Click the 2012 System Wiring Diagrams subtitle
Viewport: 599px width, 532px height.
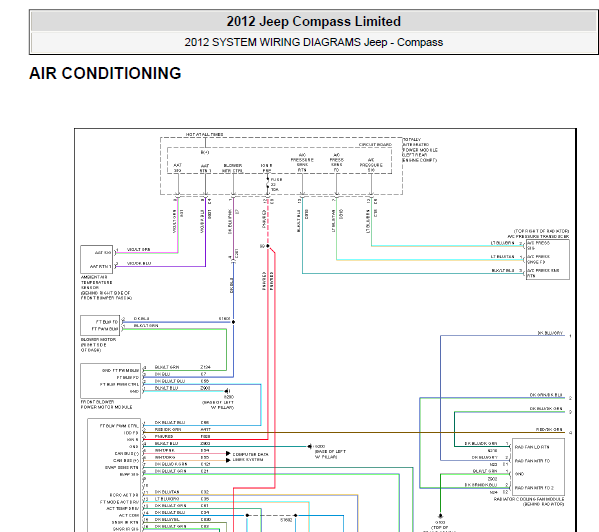tap(314, 42)
